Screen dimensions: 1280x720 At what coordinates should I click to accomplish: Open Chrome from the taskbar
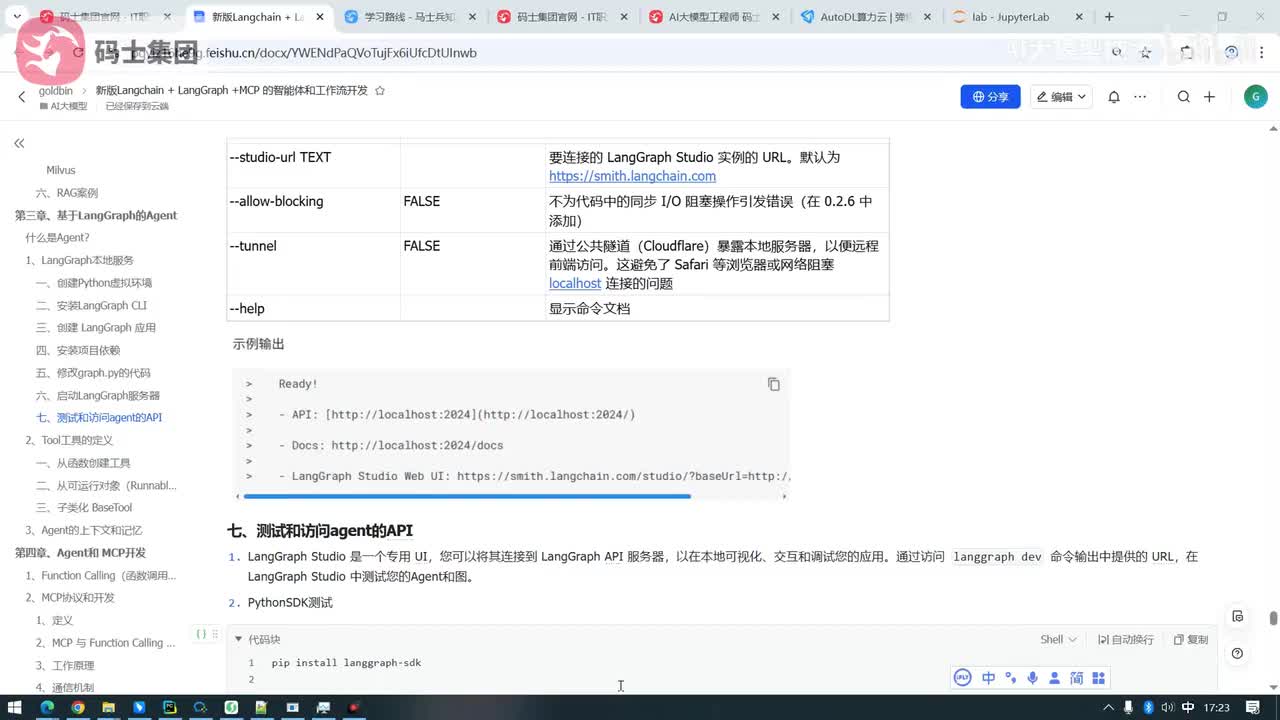(x=78, y=707)
